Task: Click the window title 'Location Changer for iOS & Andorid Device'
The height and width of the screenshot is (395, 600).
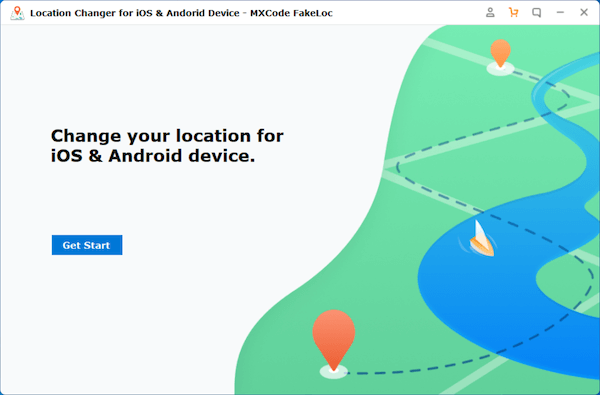Action: pyautogui.click(x=135, y=13)
